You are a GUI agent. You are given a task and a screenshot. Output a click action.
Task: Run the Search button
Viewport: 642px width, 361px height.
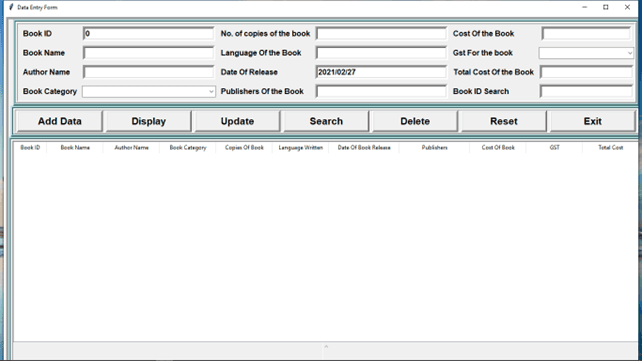coord(326,121)
